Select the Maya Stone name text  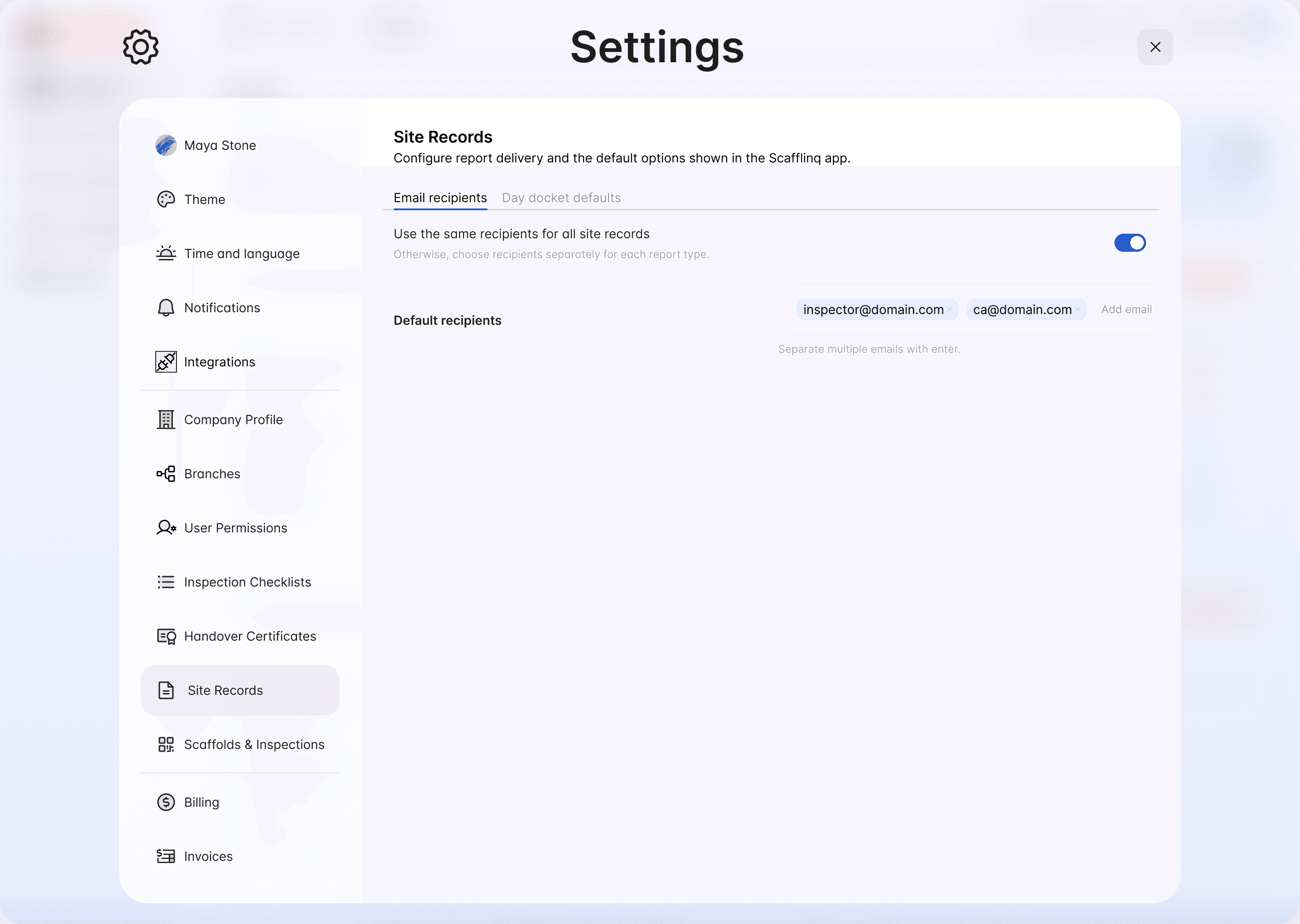(x=220, y=146)
